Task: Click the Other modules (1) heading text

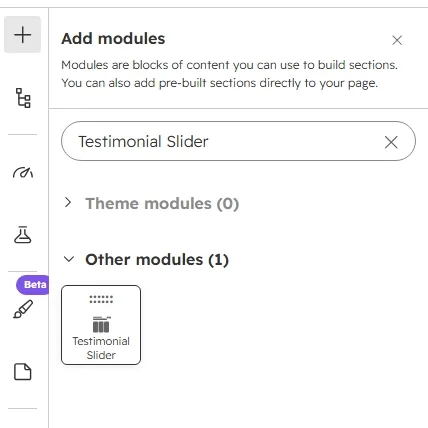Action: [x=157, y=260]
